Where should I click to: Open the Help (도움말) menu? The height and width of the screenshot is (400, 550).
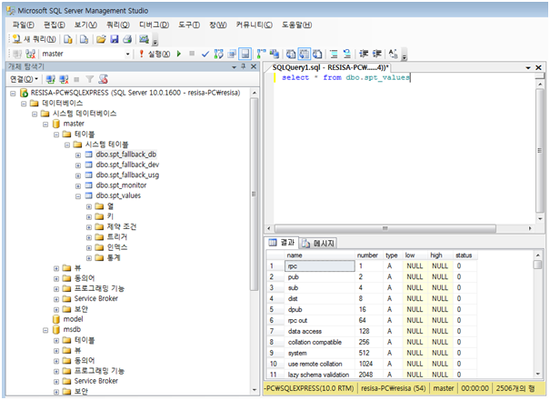[x=297, y=25]
